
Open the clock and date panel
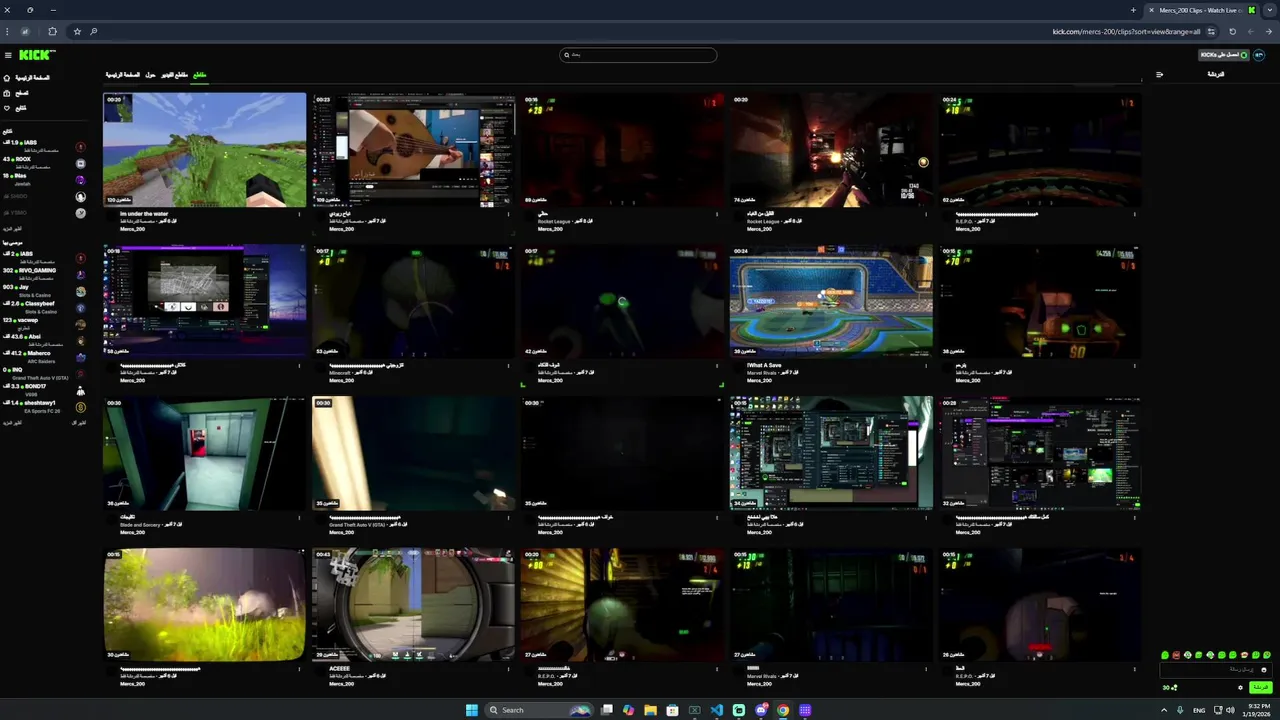1255,710
